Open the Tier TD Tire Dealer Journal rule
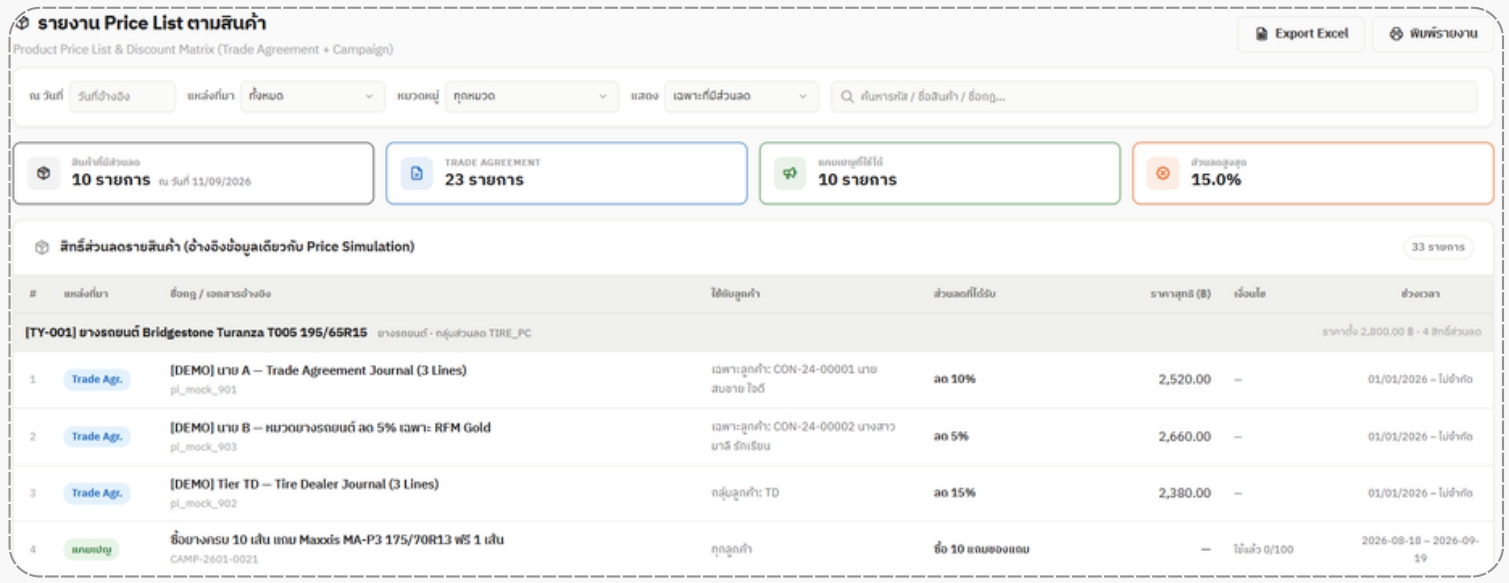The width and height of the screenshot is (1509, 583). point(304,484)
